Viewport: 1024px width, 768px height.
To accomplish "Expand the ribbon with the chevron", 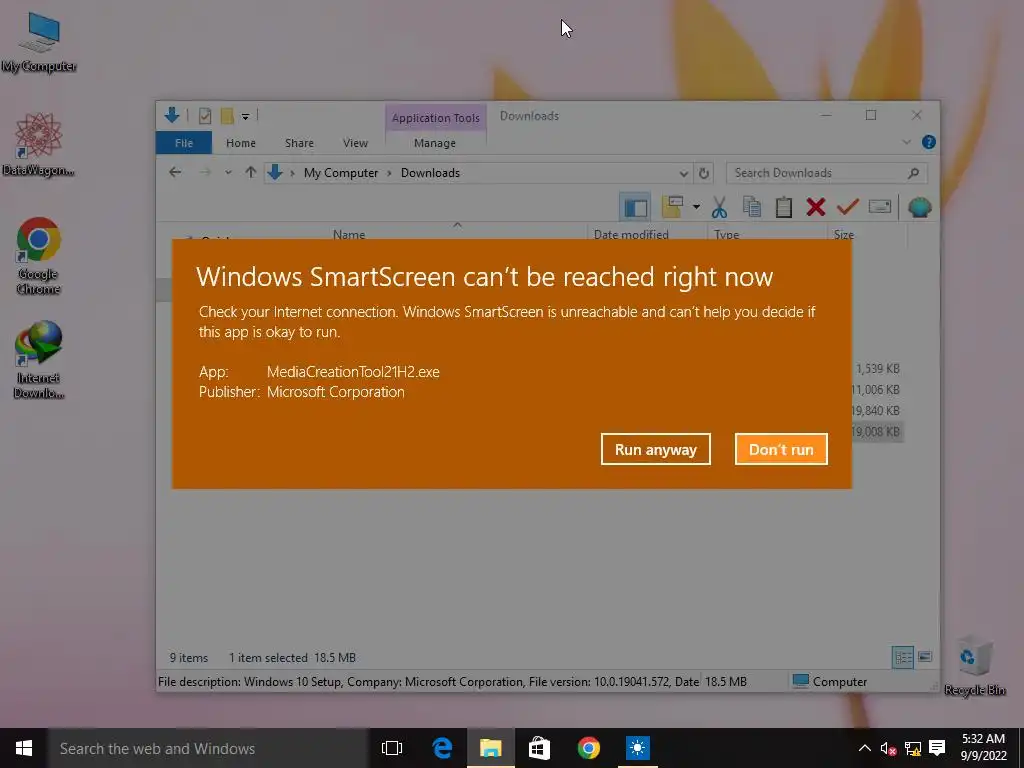I will [x=906, y=142].
